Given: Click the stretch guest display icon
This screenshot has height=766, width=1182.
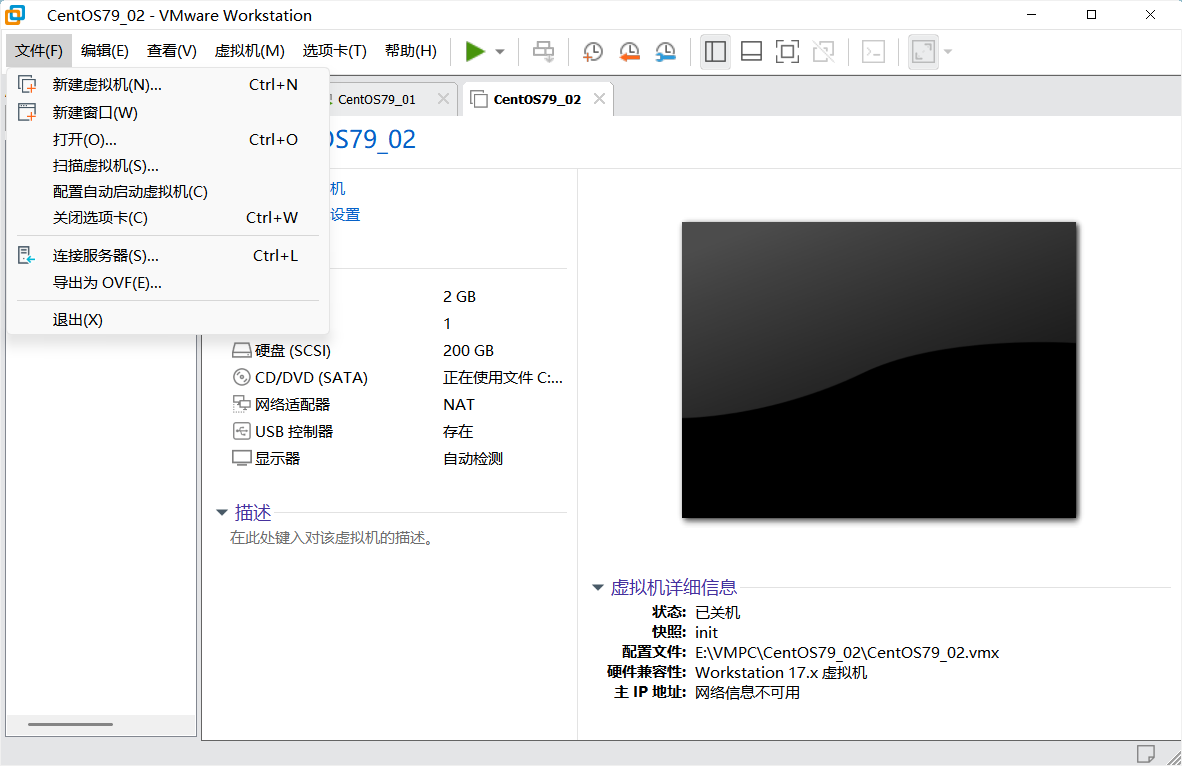Looking at the screenshot, I should coord(923,51).
